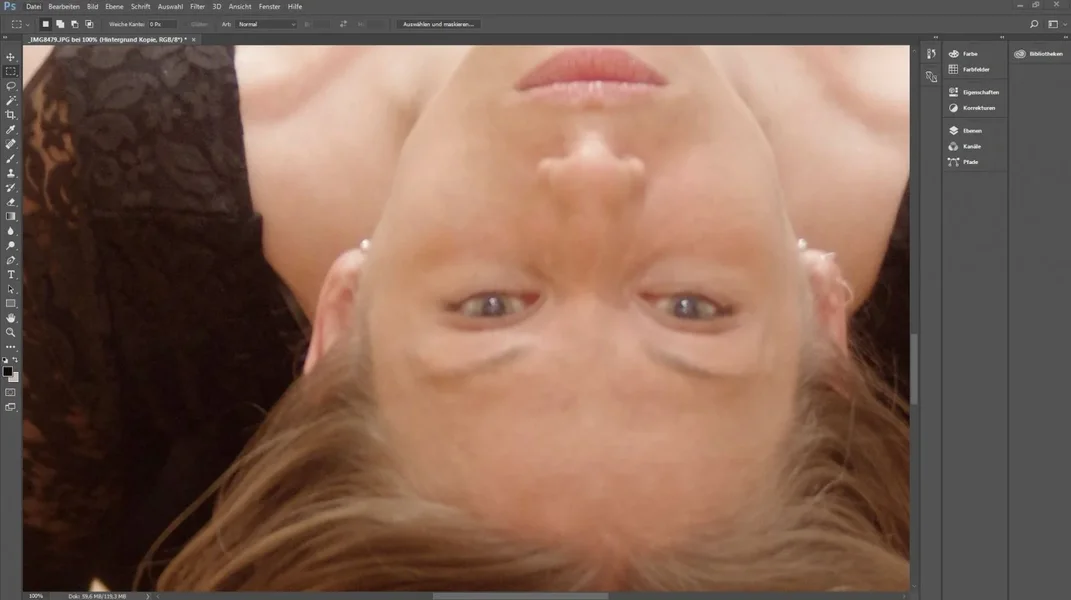1071x600 pixels.
Task: Open the Art style Normal dropdown
Action: (266, 24)
